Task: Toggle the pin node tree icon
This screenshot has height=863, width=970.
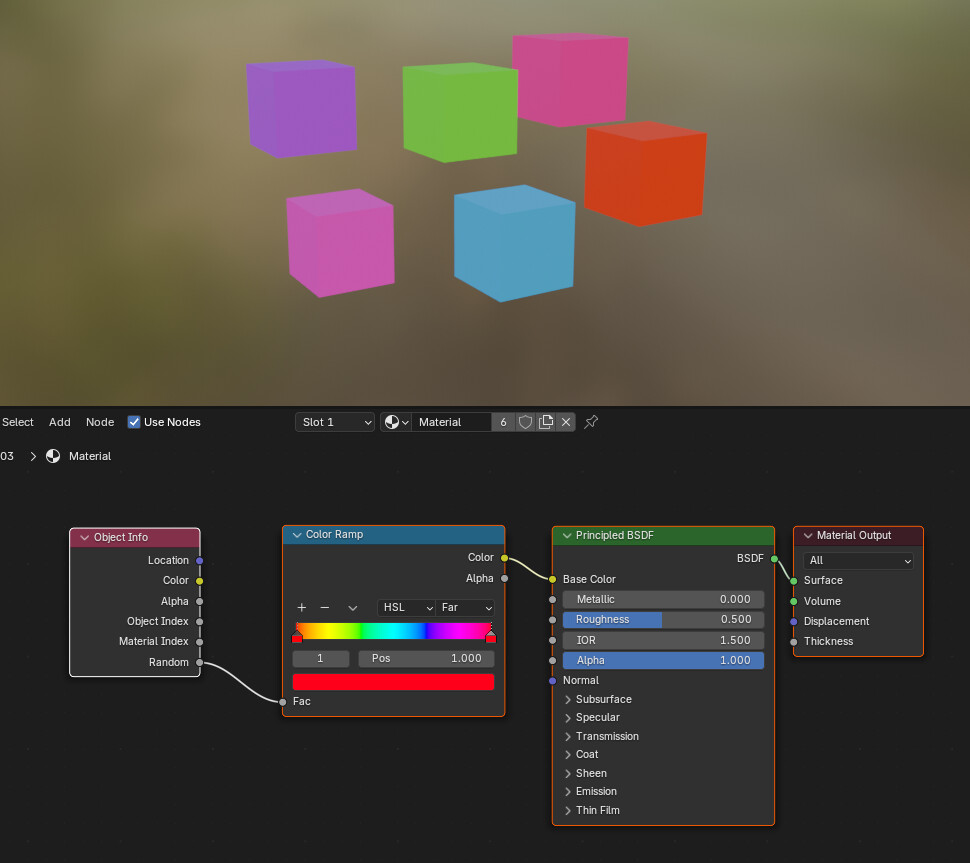Action: (591, 422)
